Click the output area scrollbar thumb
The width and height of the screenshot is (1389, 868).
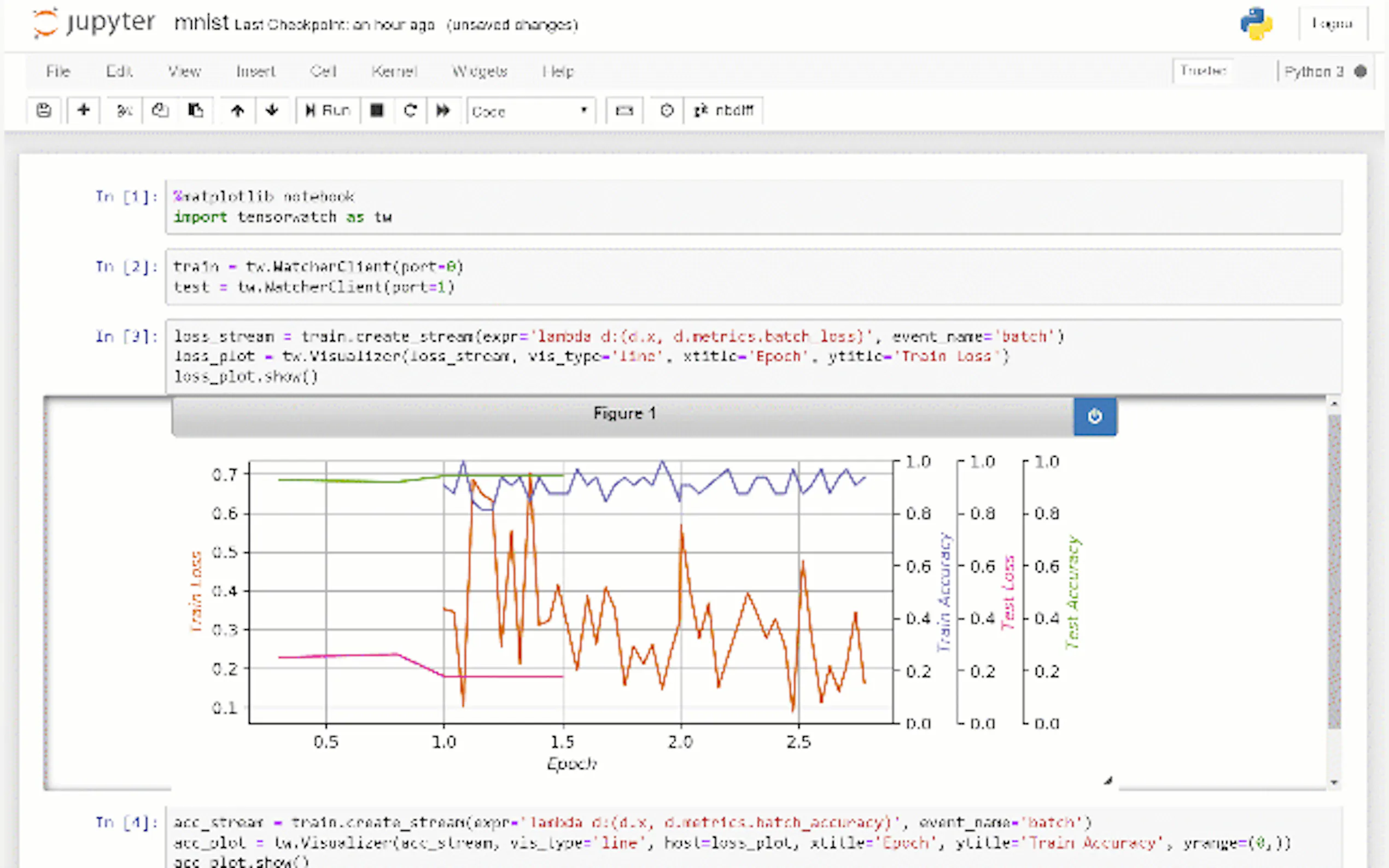pos(1334,571)
